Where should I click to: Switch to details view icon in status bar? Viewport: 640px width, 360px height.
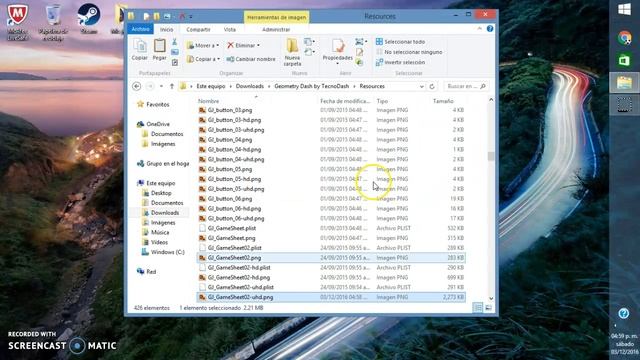pyautogui.click(x=478, y=308)
